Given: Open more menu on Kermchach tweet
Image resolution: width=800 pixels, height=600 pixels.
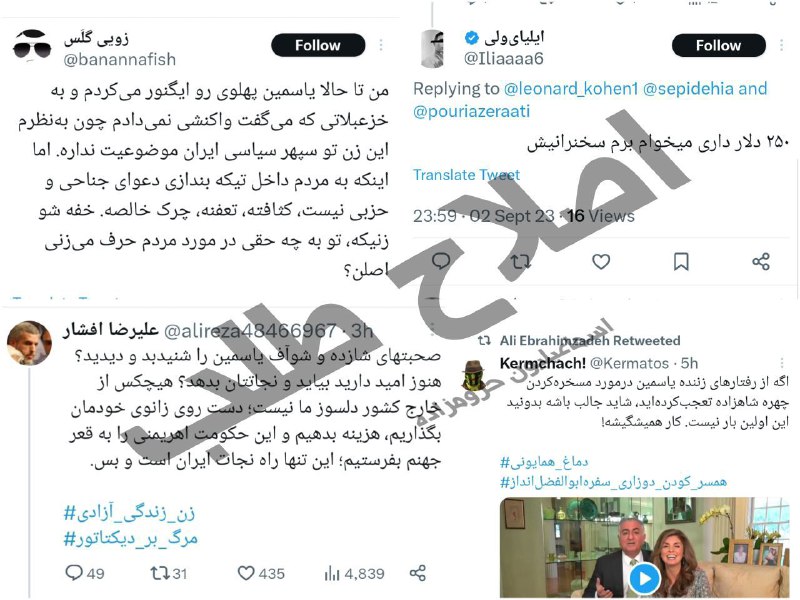Looking at the screenshot, I should [783, 363].
